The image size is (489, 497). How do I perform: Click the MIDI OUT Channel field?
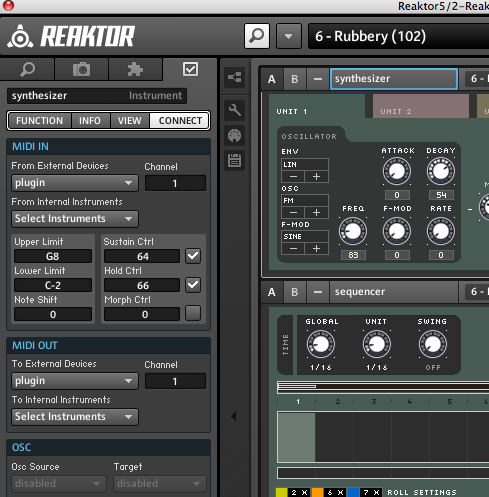point(175,381)
